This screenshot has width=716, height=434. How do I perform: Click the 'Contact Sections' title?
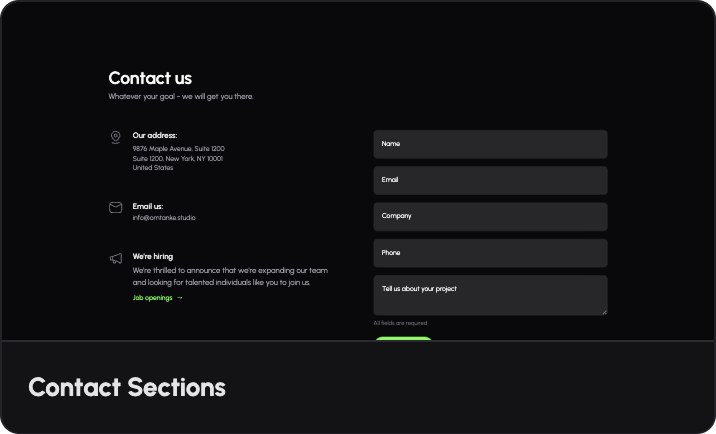127,387
